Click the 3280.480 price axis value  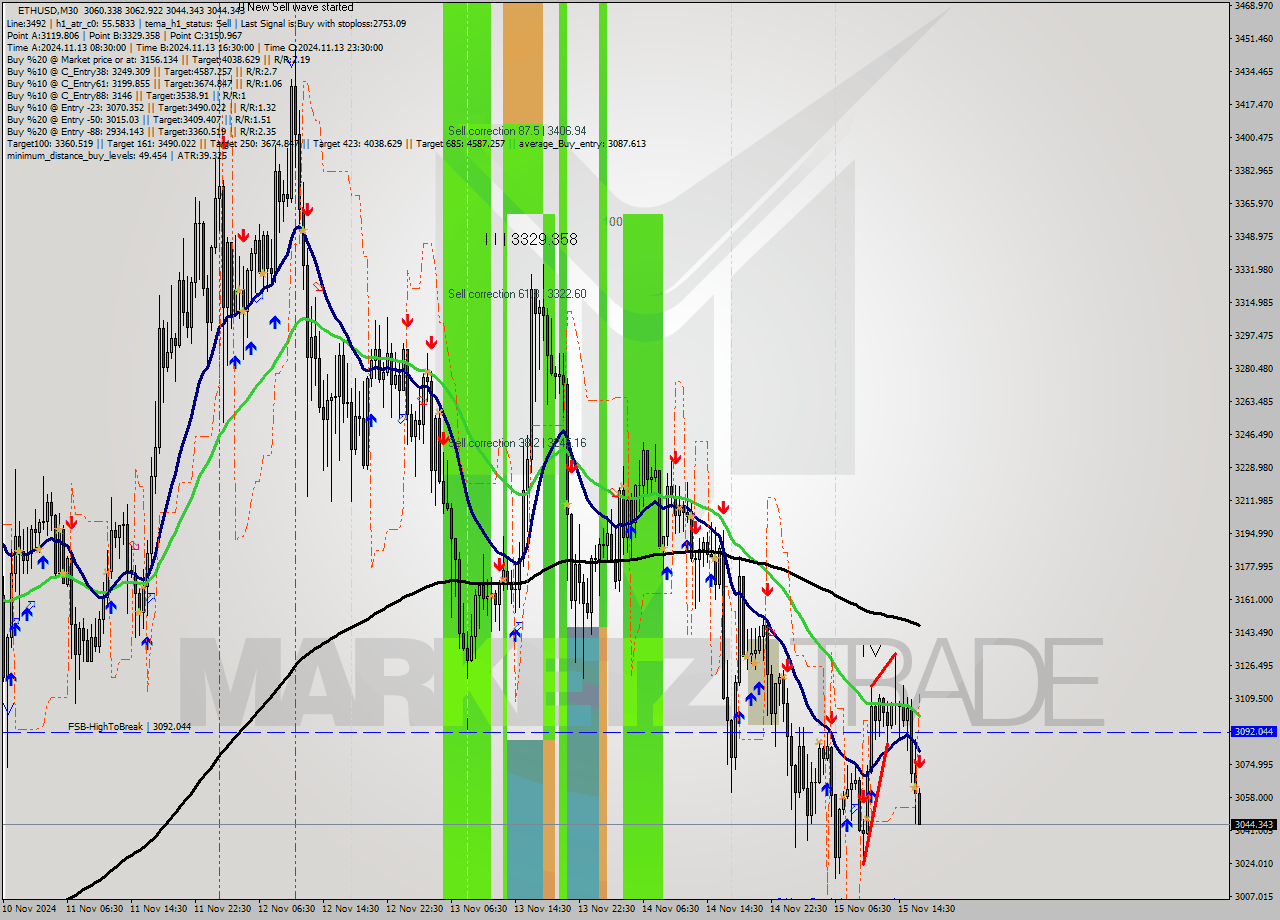pyautogui.click(x=1254, y=369)
